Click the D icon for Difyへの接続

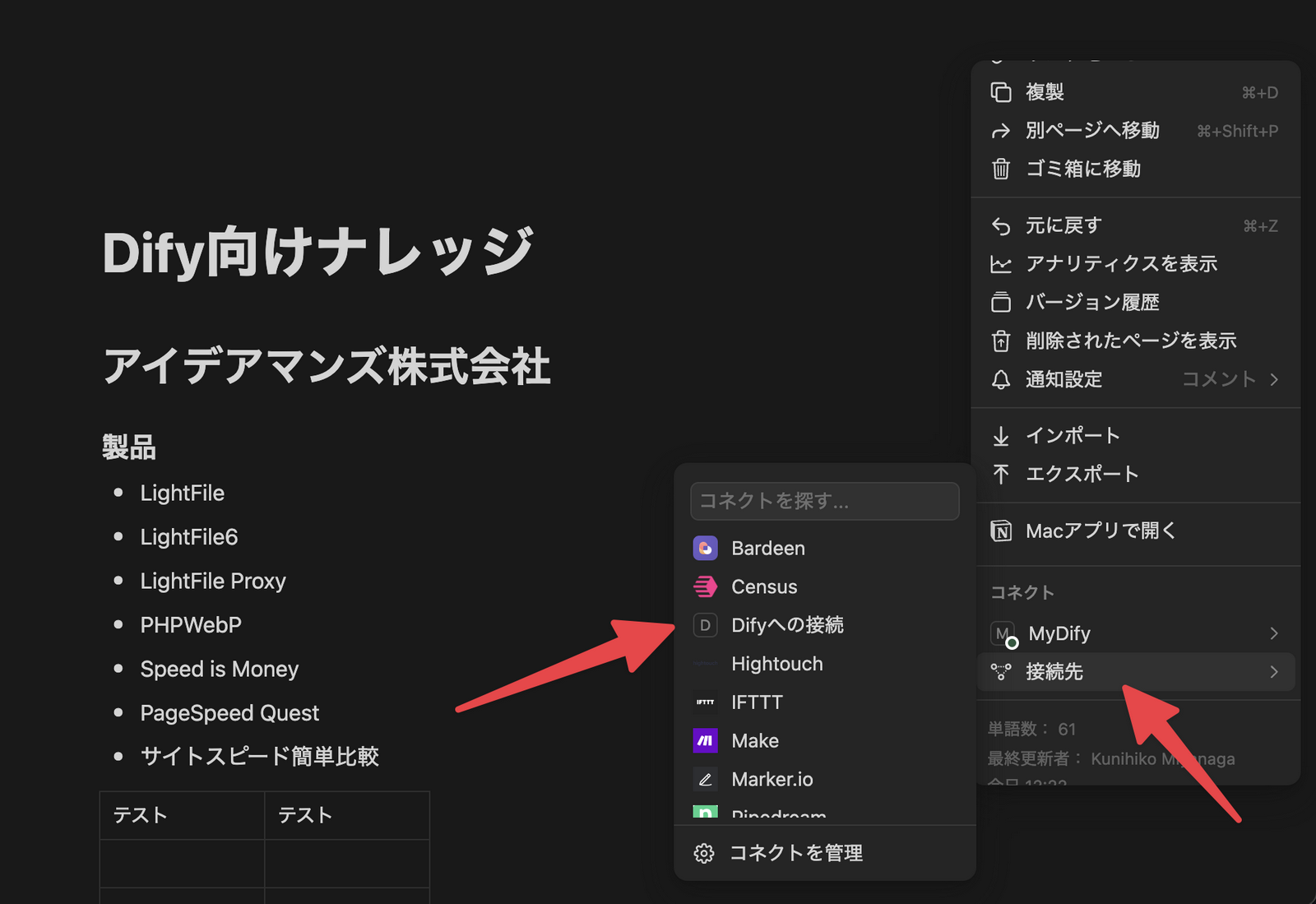(x=706, y=625)
